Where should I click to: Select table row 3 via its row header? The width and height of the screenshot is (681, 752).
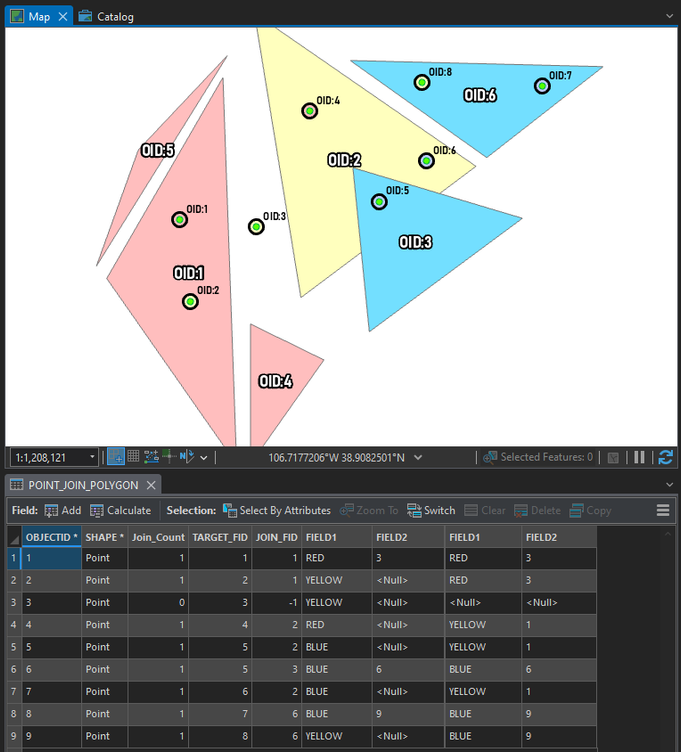pyautogui.click(x=14, y=602)
